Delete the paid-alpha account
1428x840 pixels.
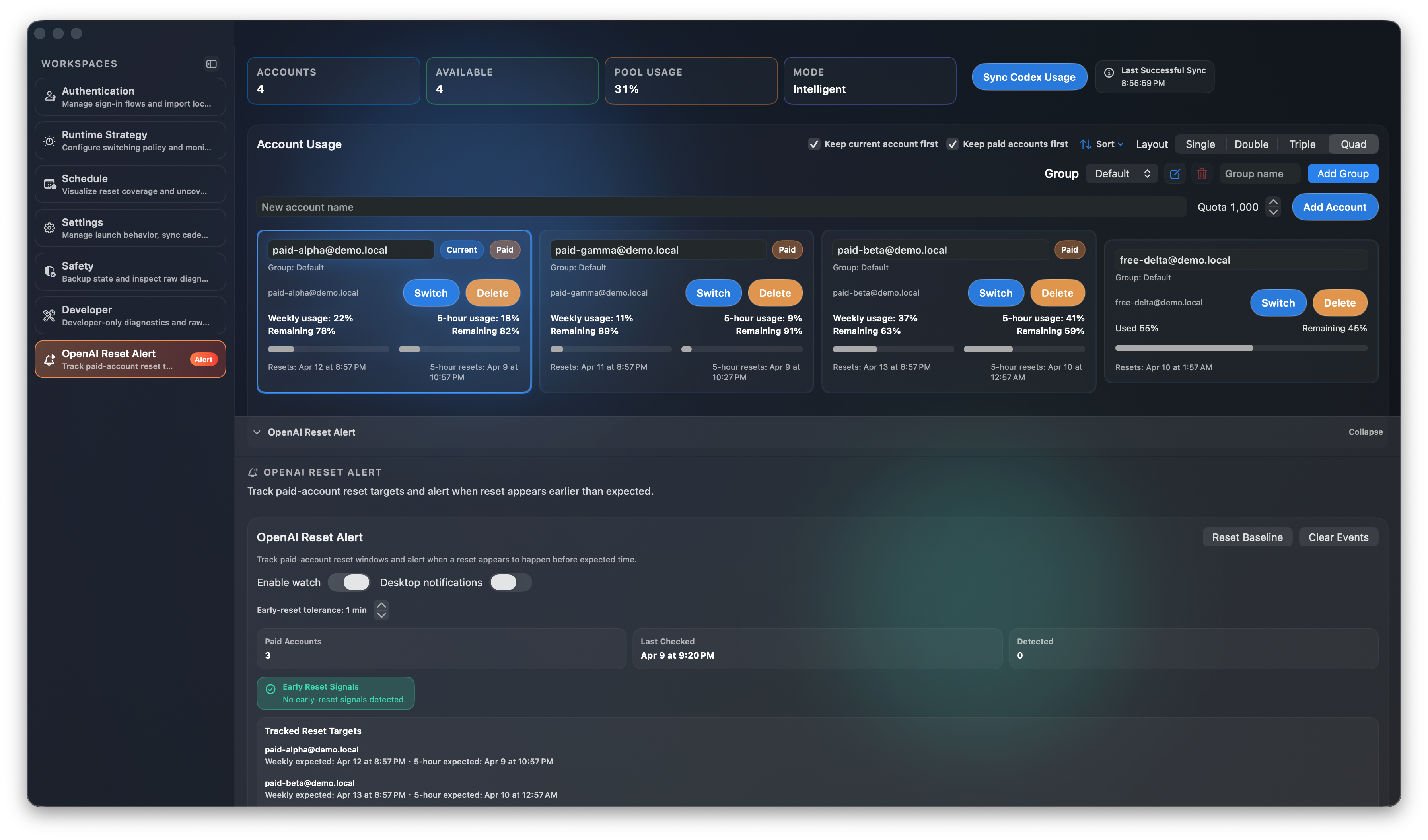[x=492, y=293]
